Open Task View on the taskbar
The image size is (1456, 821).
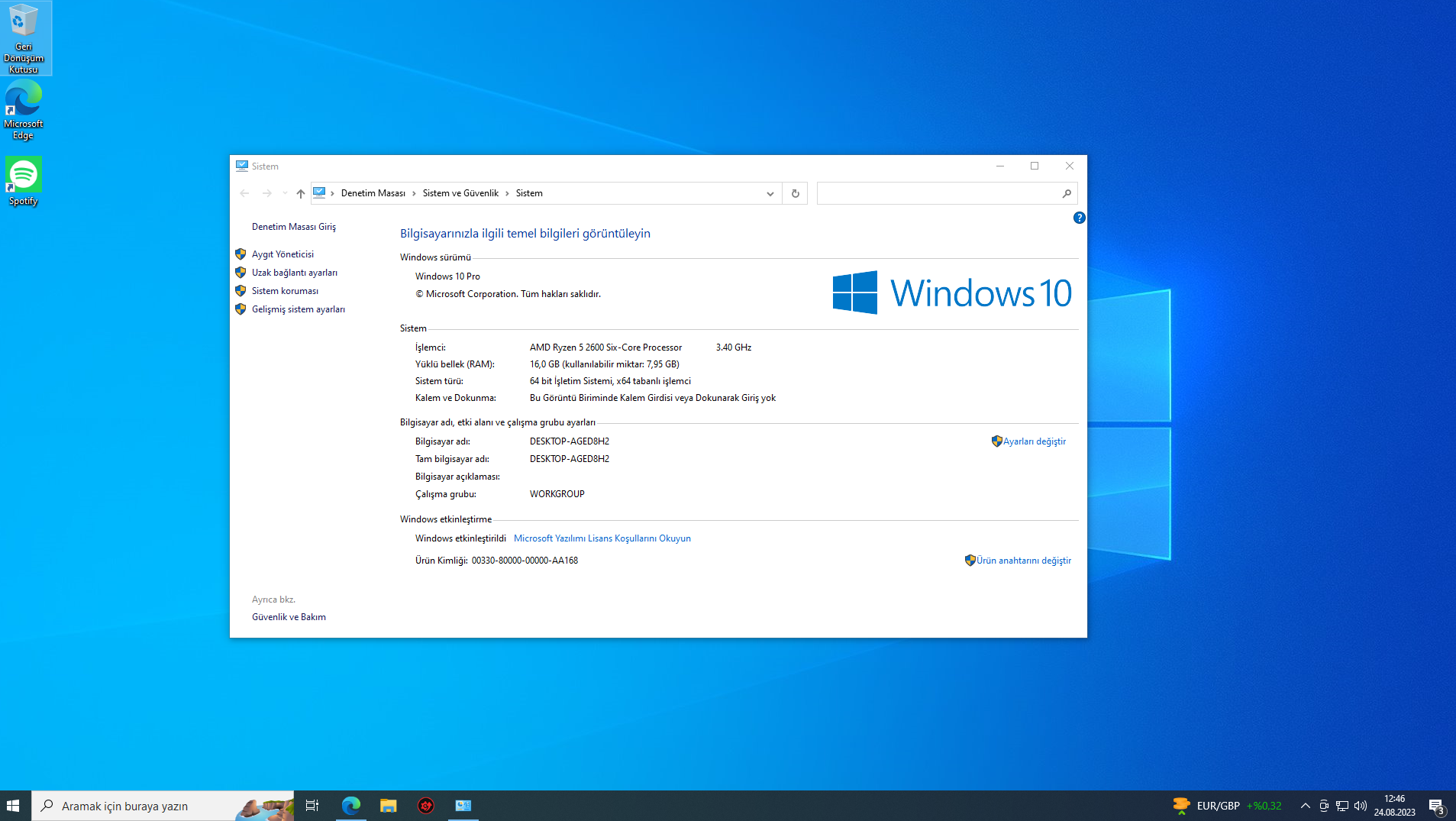(x=312, y=806)
